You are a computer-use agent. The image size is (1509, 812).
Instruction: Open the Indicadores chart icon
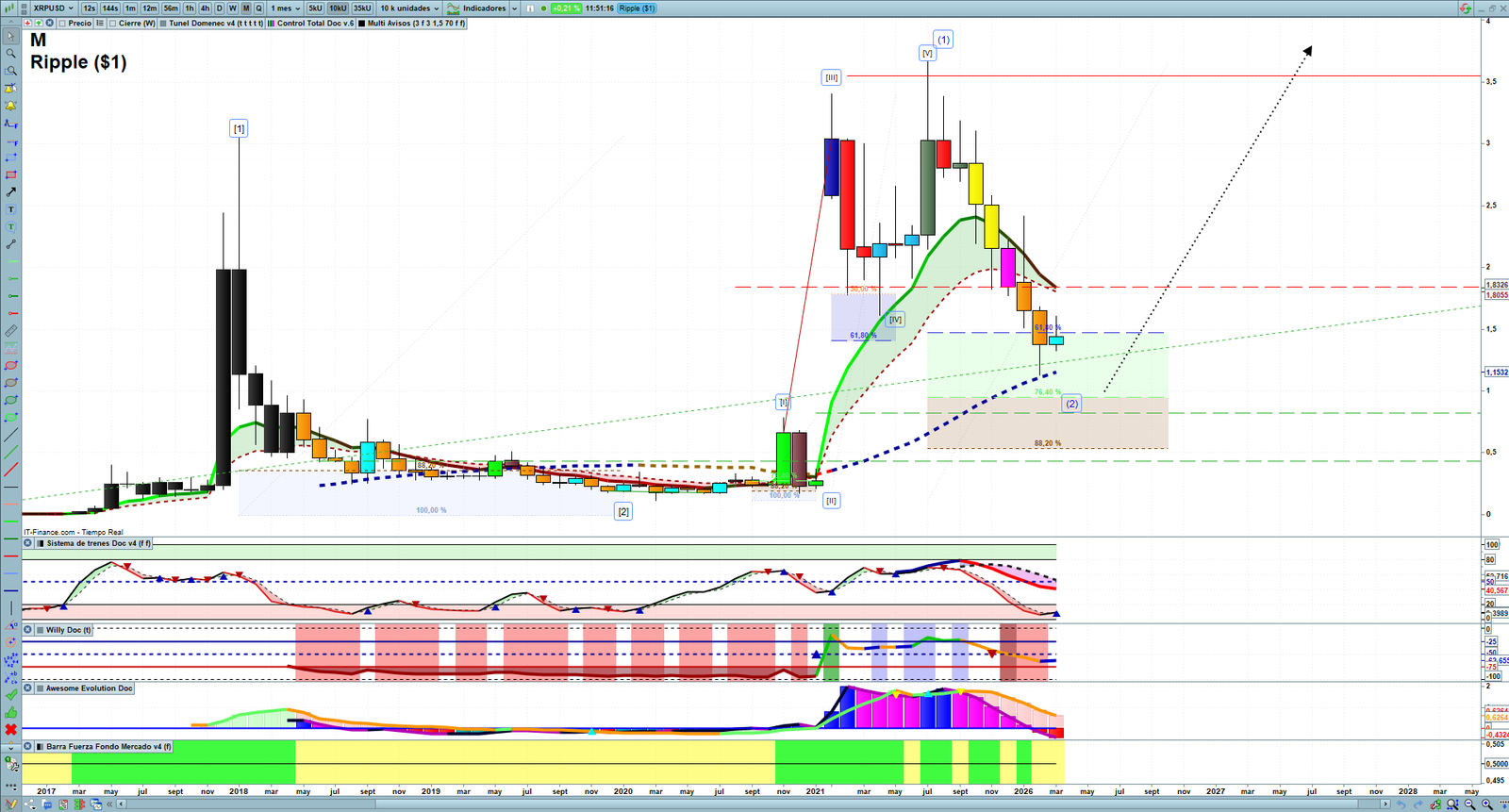tap(453, 8)
